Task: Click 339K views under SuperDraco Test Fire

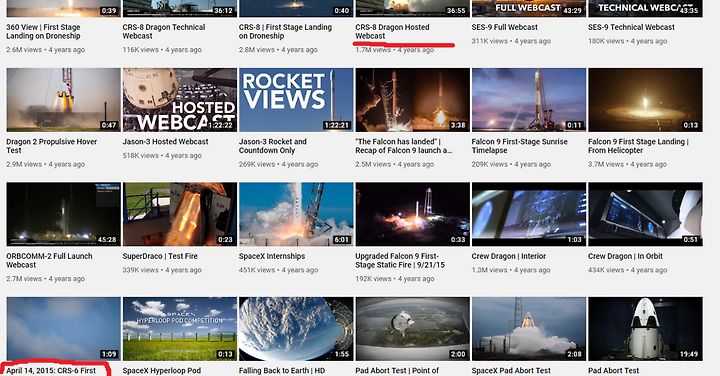Action: [141, 270]
